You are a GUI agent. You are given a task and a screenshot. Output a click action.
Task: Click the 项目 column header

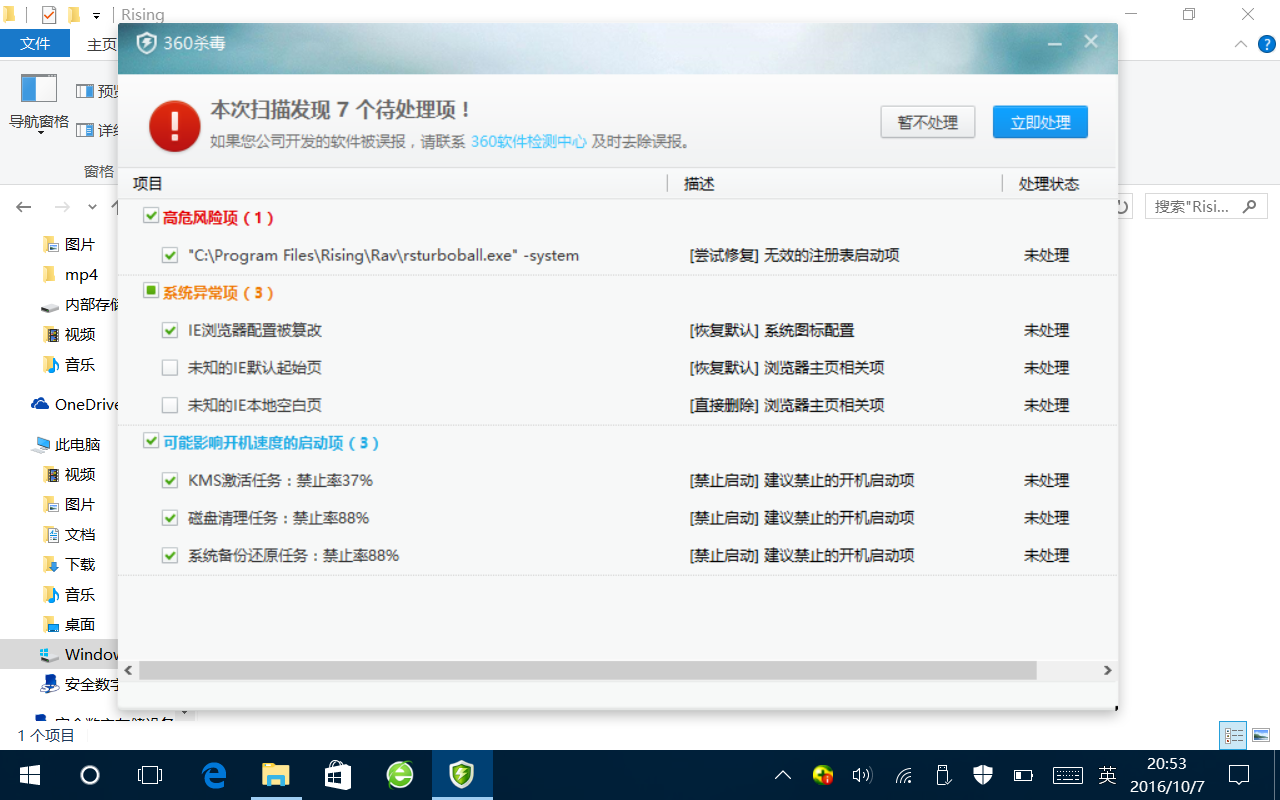[148, 184]
